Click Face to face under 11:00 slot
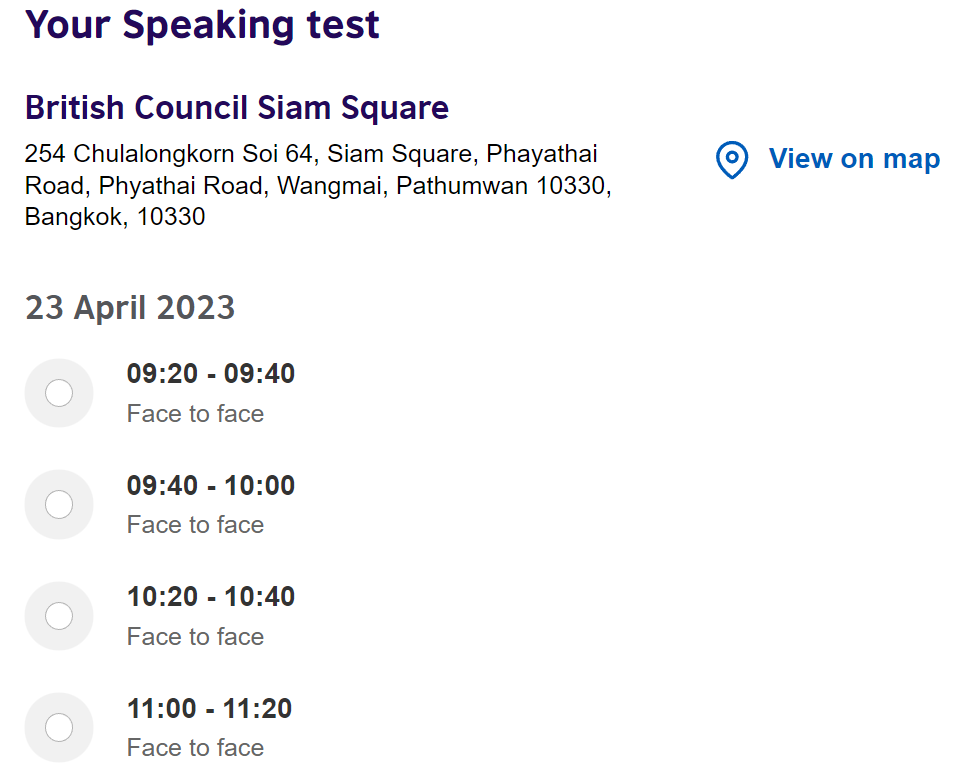The image size is (967, 783). [x=195, y=748]
